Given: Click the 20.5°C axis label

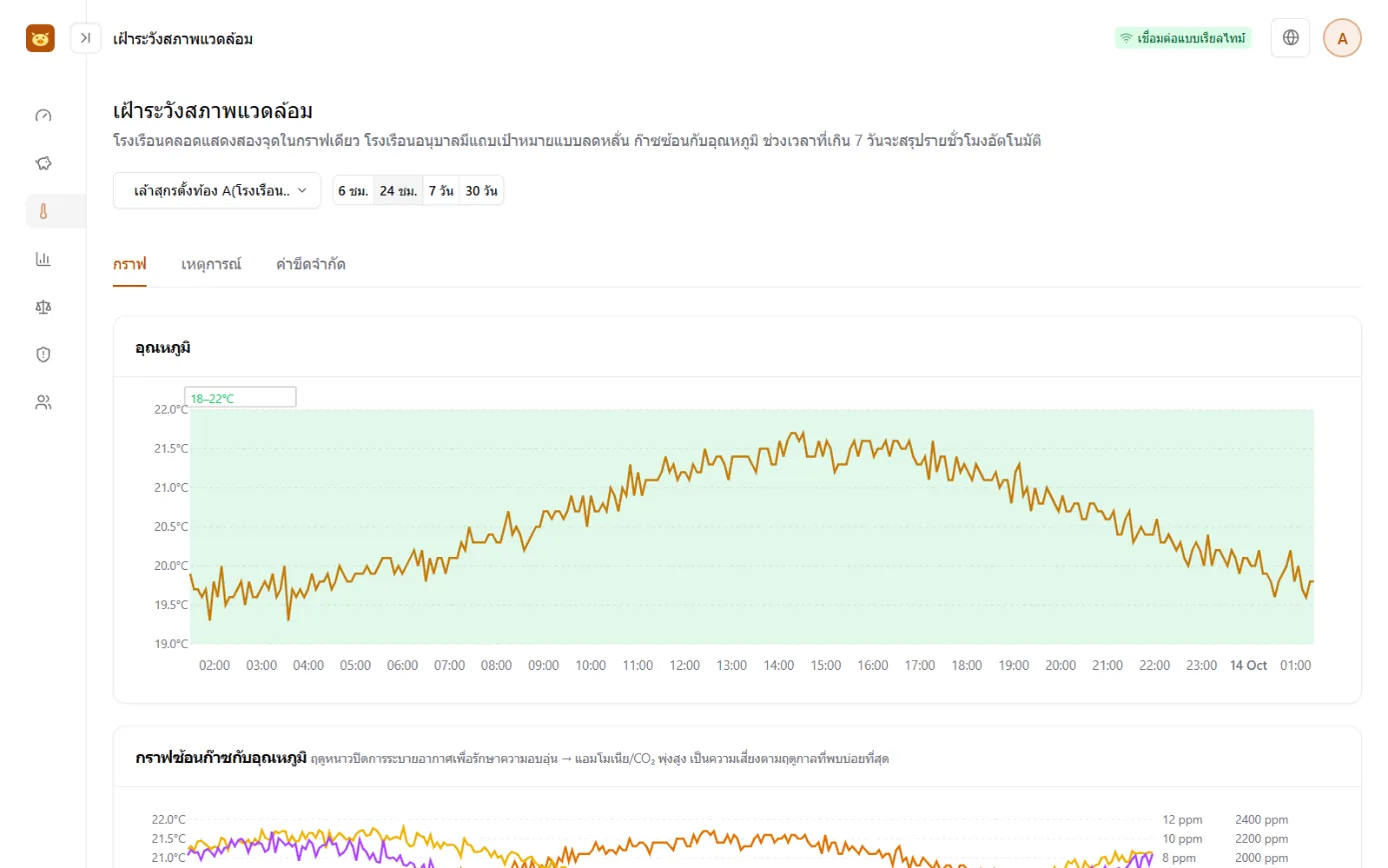Looking at the screenshot, I should pyautogui.click(x=169, y=527).
